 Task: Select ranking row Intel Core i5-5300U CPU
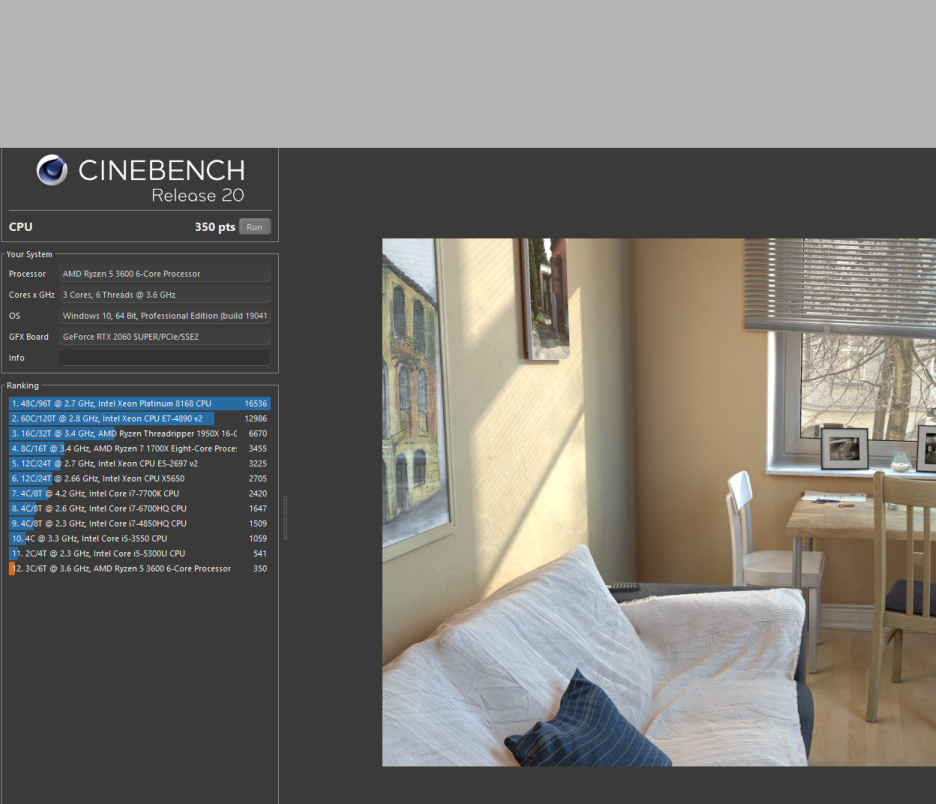point(140,553)
